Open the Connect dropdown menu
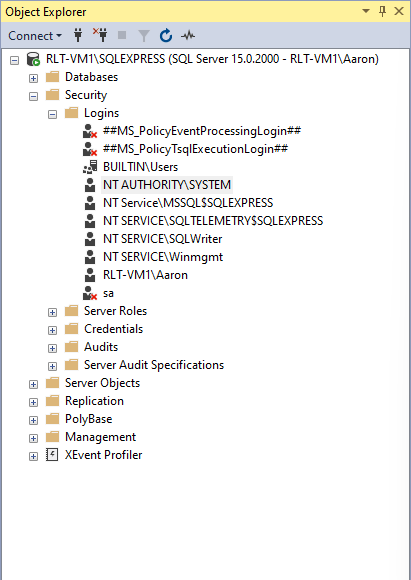 [x=34, y=36]
